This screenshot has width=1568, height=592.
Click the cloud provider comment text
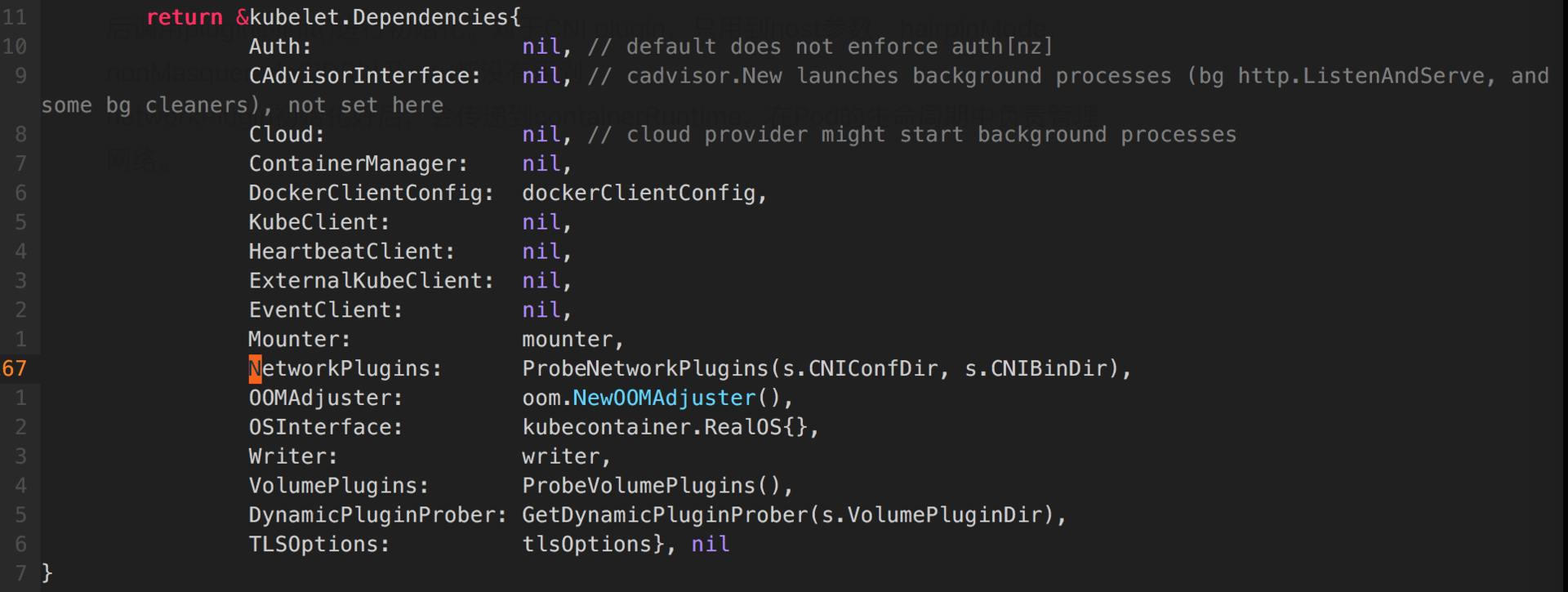click(931, 135)
